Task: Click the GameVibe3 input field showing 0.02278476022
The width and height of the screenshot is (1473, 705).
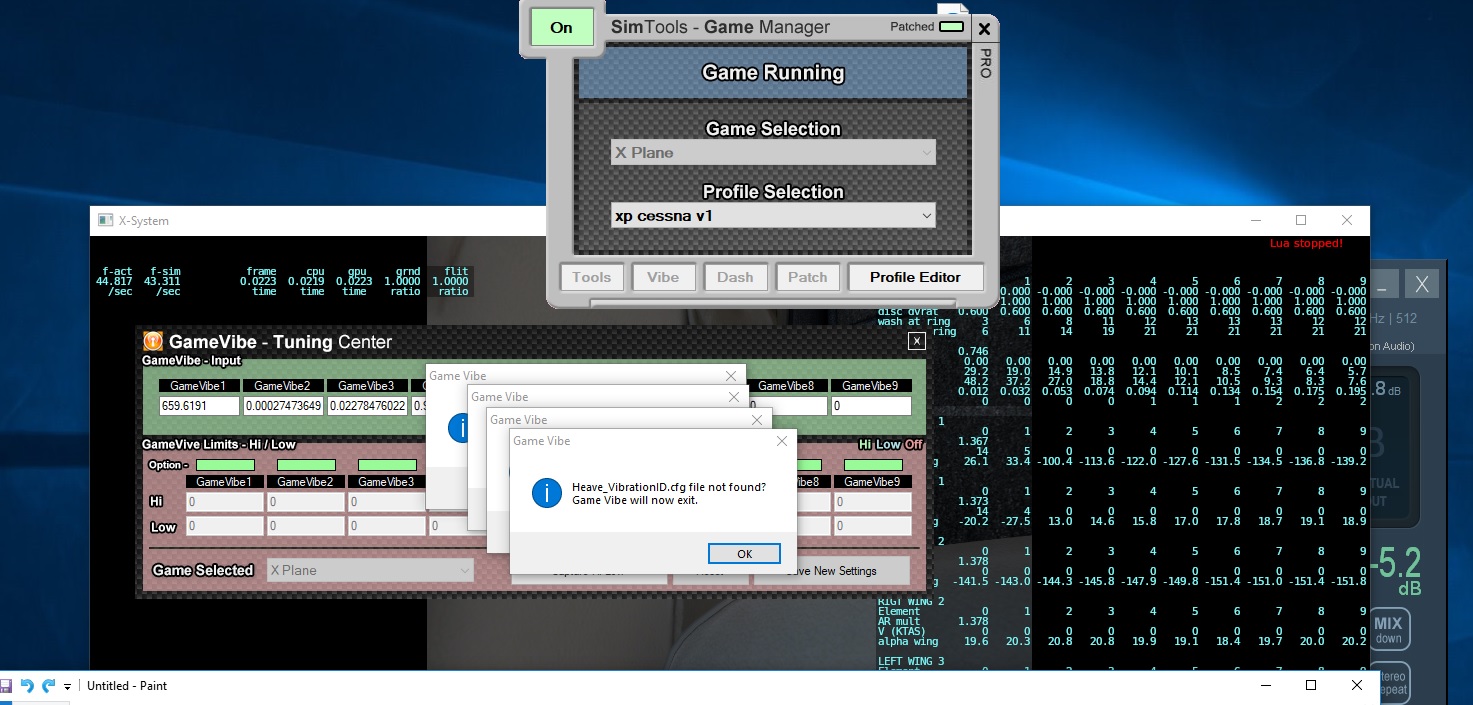Action: 368,406
